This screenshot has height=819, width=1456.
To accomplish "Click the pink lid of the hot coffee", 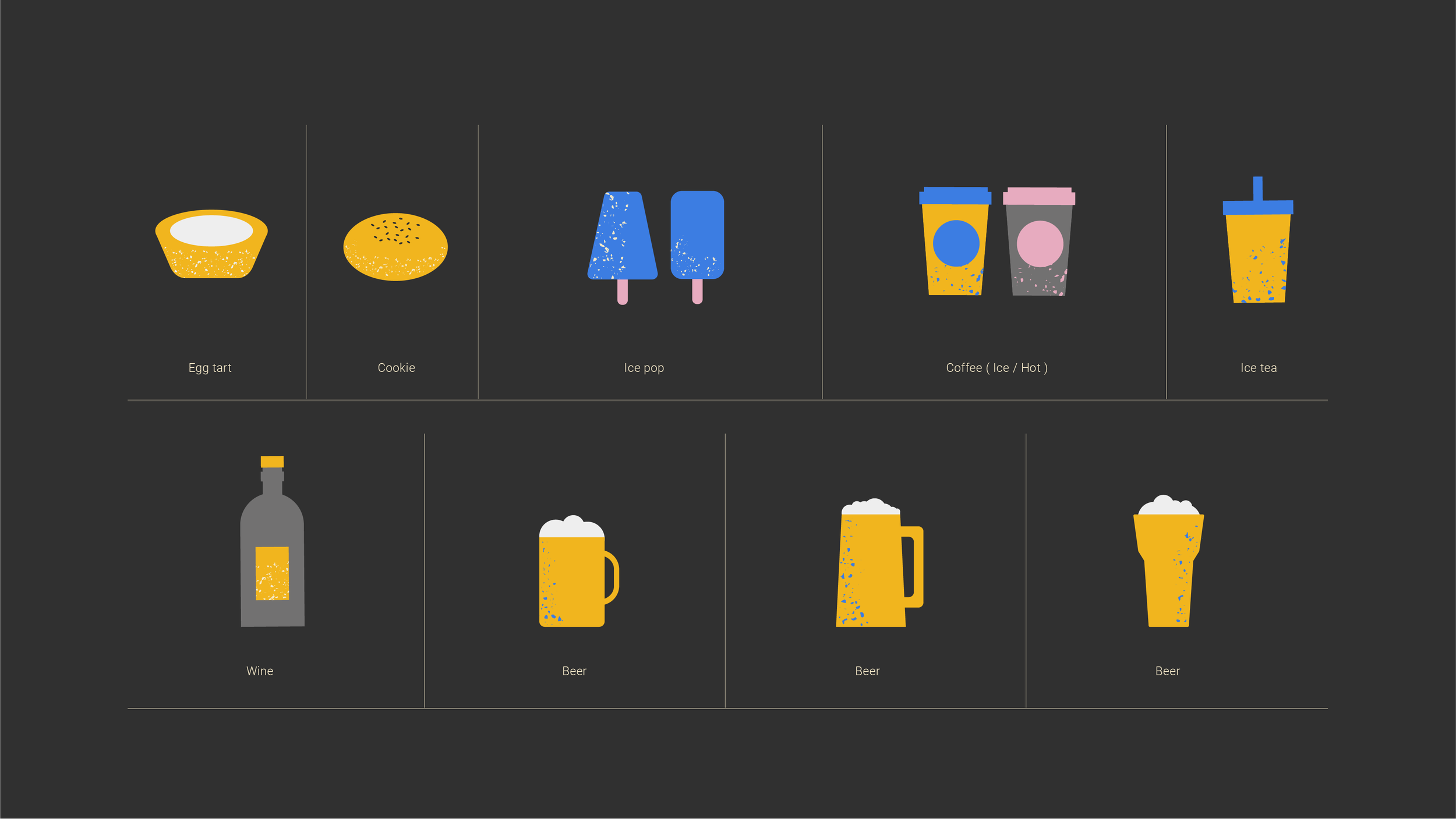I will coord(1039,196).
